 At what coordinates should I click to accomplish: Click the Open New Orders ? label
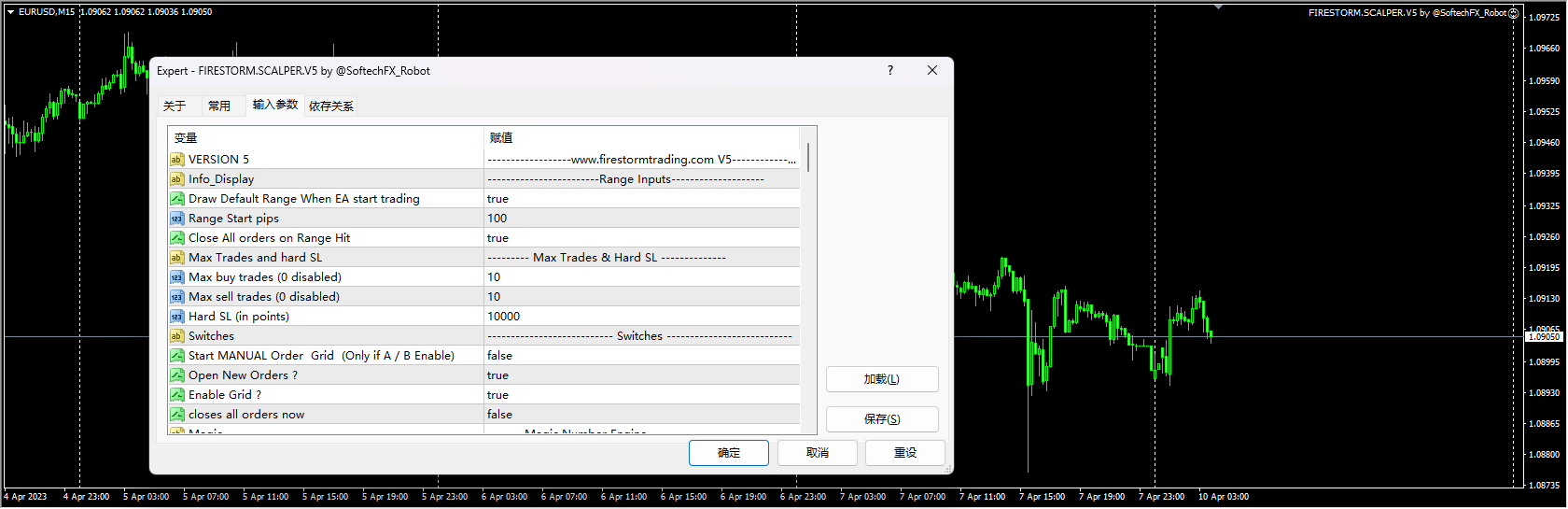click(243, 375)
